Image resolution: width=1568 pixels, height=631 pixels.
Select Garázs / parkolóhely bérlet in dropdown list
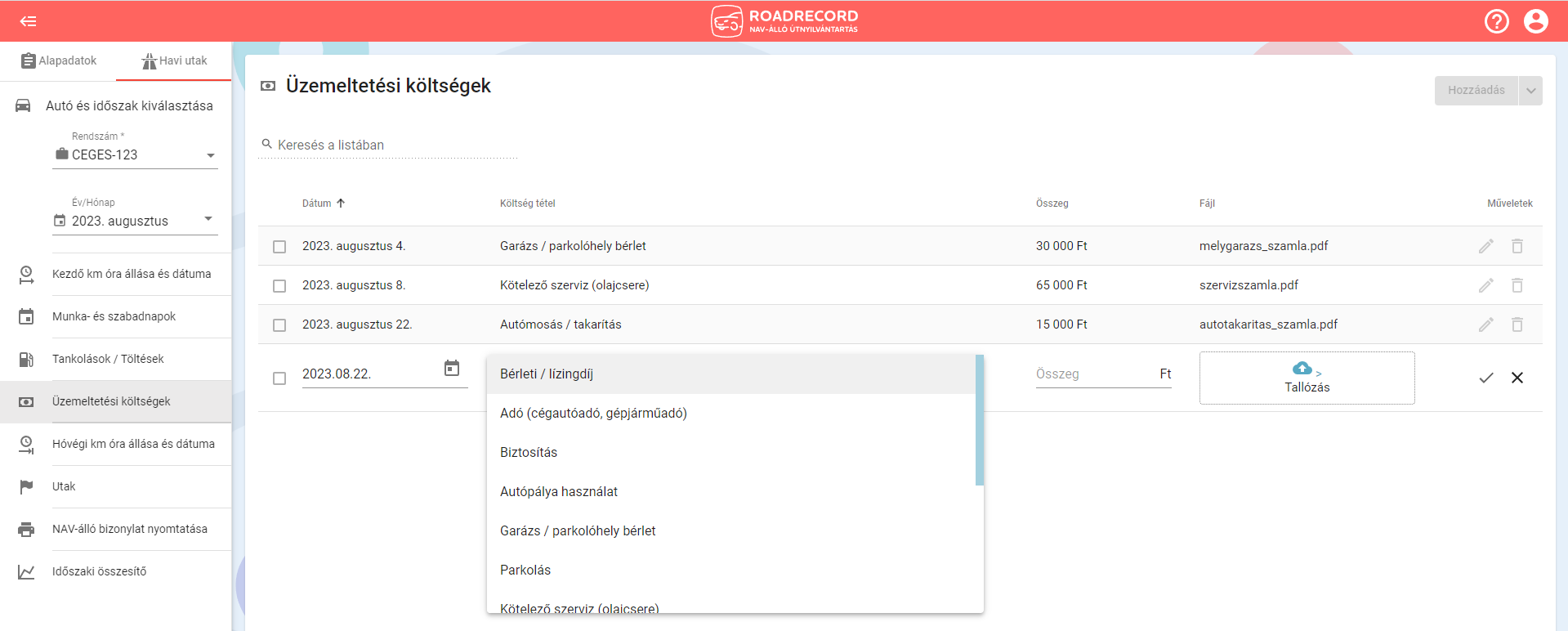click(731, 530)
